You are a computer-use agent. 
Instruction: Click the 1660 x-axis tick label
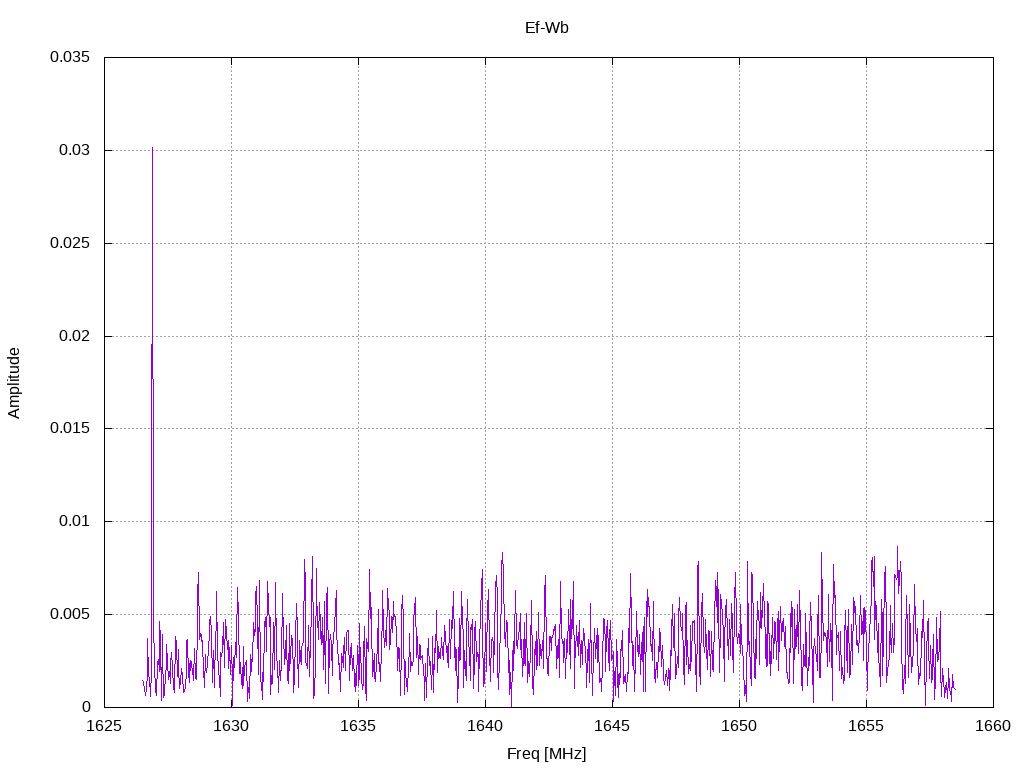[x=993, y=726]
